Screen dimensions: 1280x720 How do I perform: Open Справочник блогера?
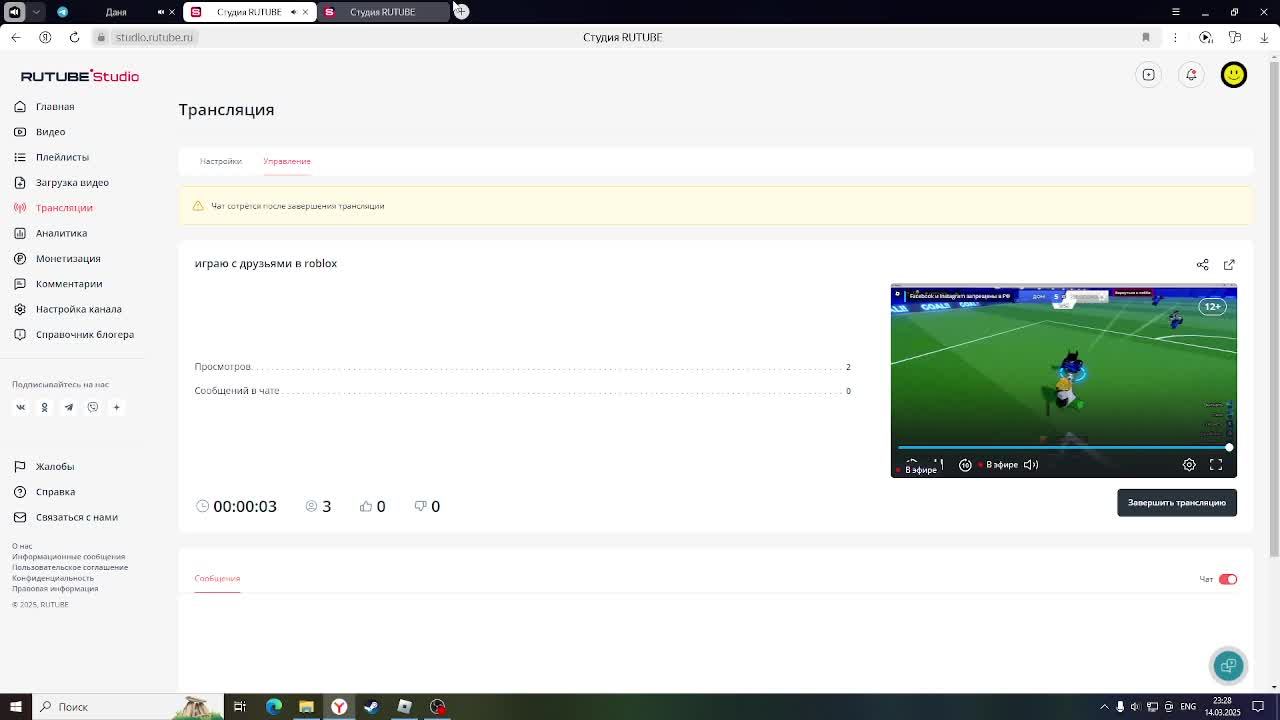74,334
